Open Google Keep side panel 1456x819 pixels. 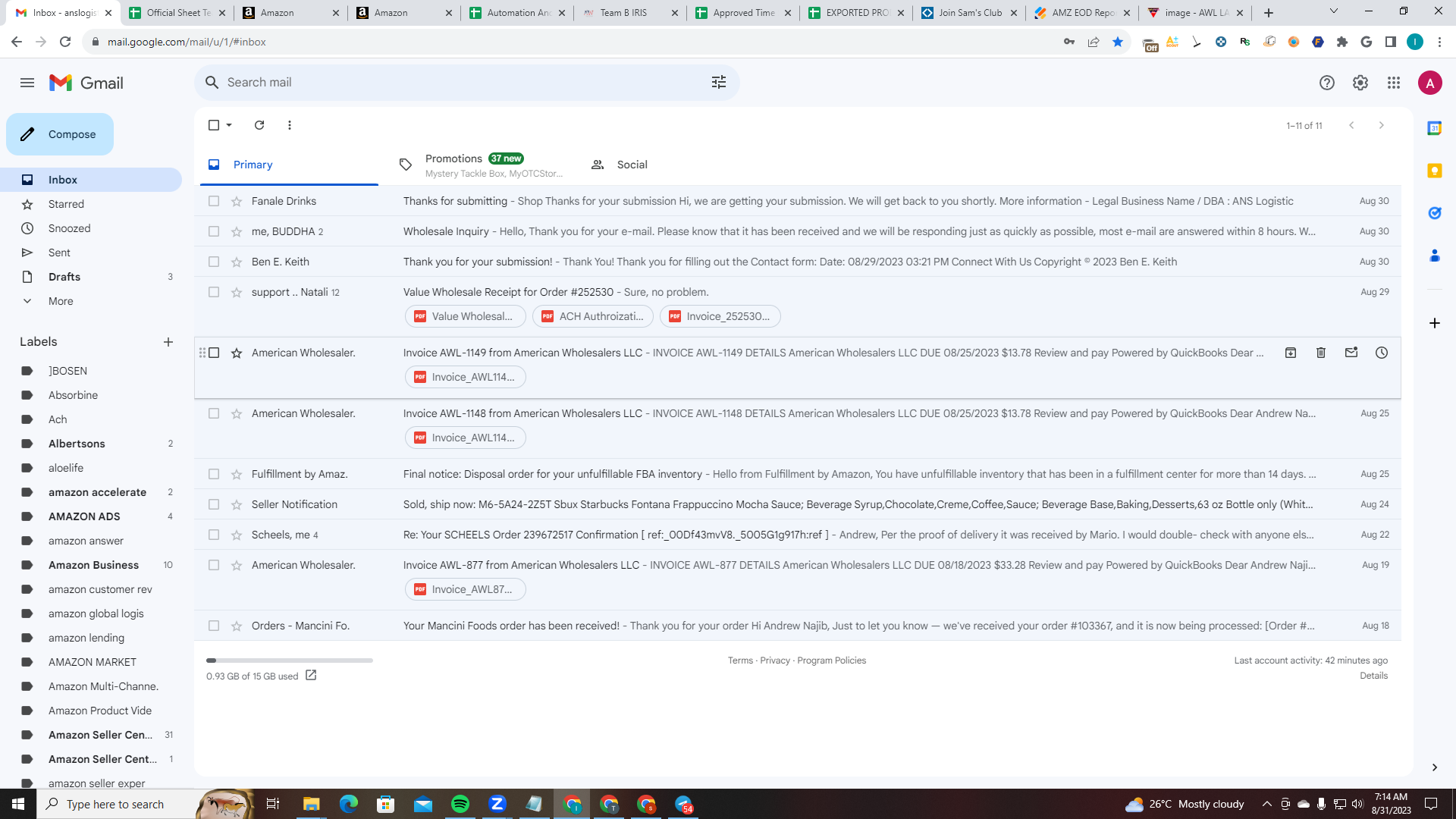coord(1435,171)
